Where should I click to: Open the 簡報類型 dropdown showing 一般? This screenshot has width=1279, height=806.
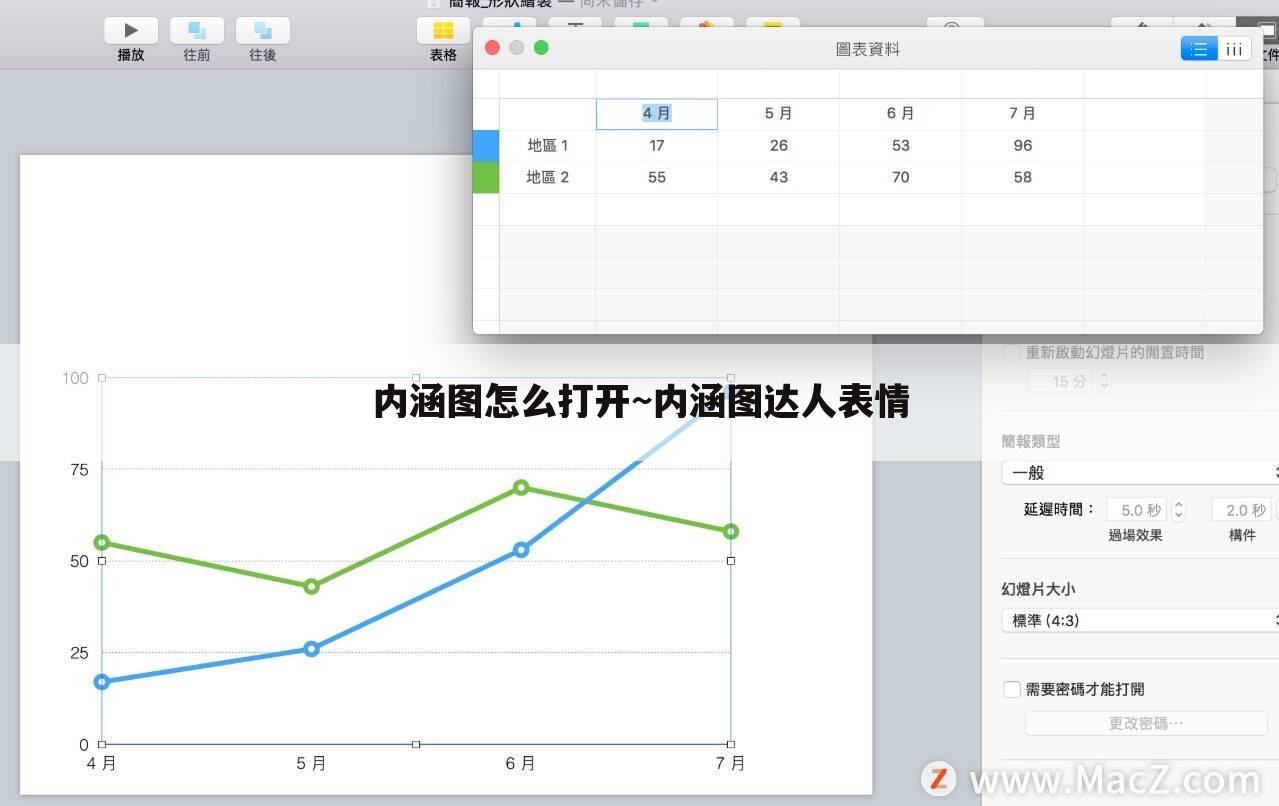pyautogui.click(x=1140, y=472)
